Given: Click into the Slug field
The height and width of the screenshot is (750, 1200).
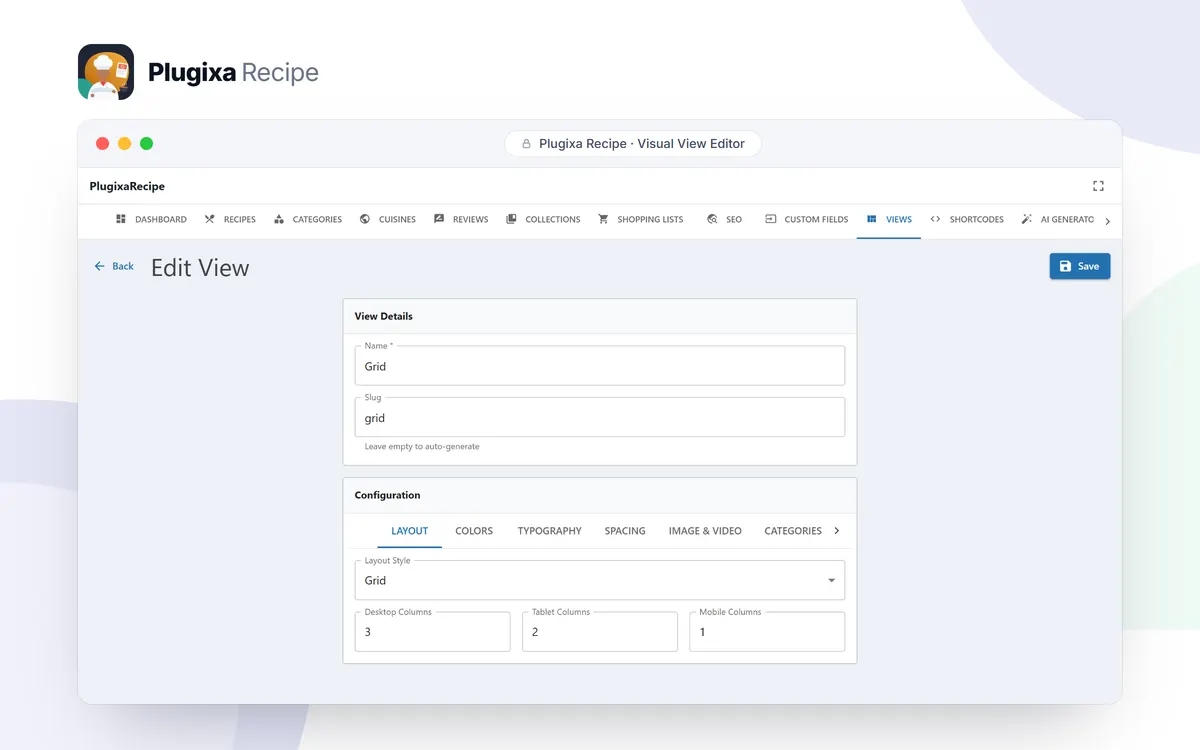Looking at the screenshot, I should (x=600, y=418).
